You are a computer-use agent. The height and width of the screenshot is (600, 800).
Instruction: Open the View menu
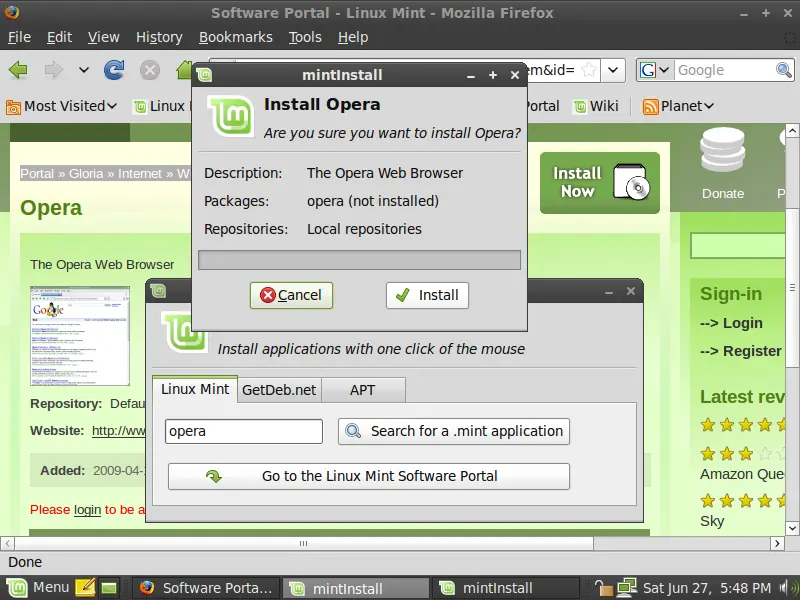tap(104, 37)
